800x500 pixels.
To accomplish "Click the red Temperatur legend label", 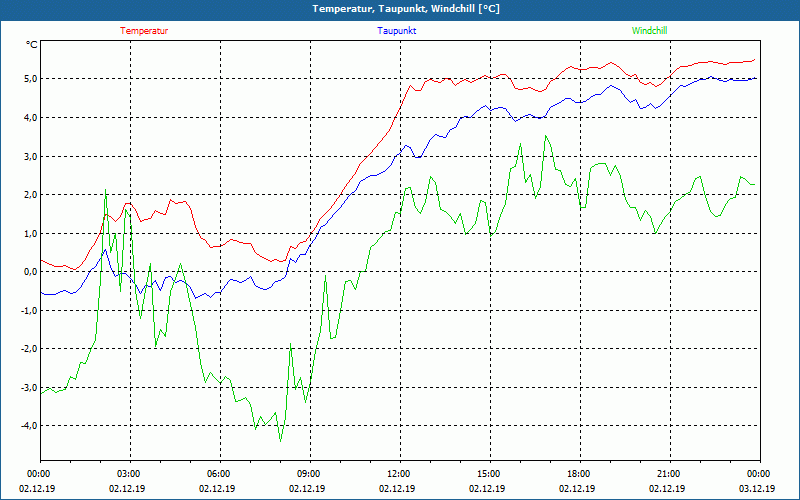I will (144, 31).
